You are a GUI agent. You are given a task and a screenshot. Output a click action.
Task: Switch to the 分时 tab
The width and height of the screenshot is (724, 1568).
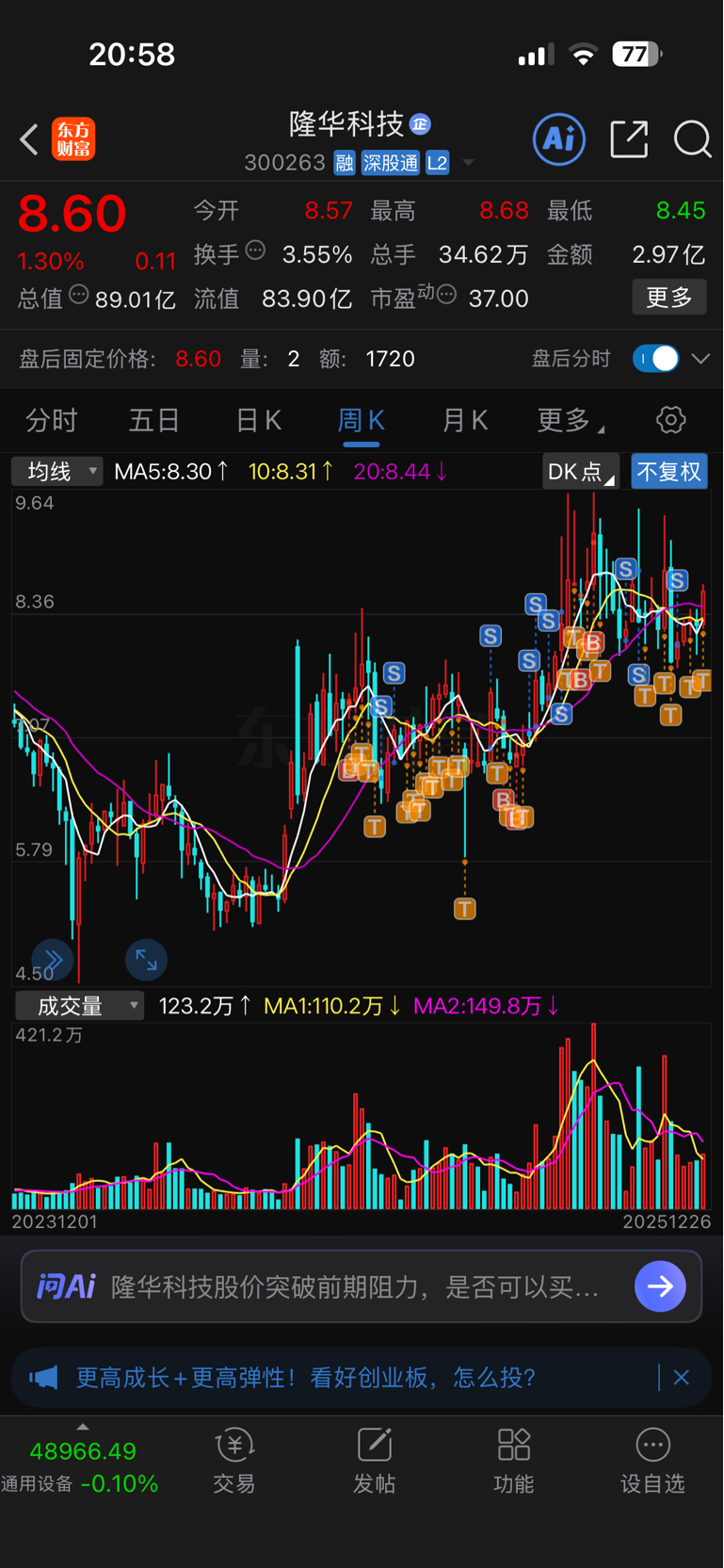52,420
